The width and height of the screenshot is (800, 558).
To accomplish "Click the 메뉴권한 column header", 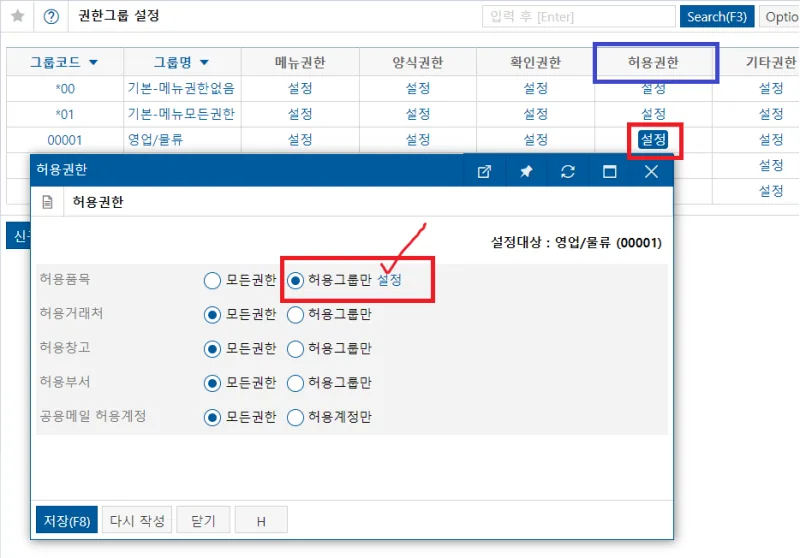I will (x=300, y=62).
